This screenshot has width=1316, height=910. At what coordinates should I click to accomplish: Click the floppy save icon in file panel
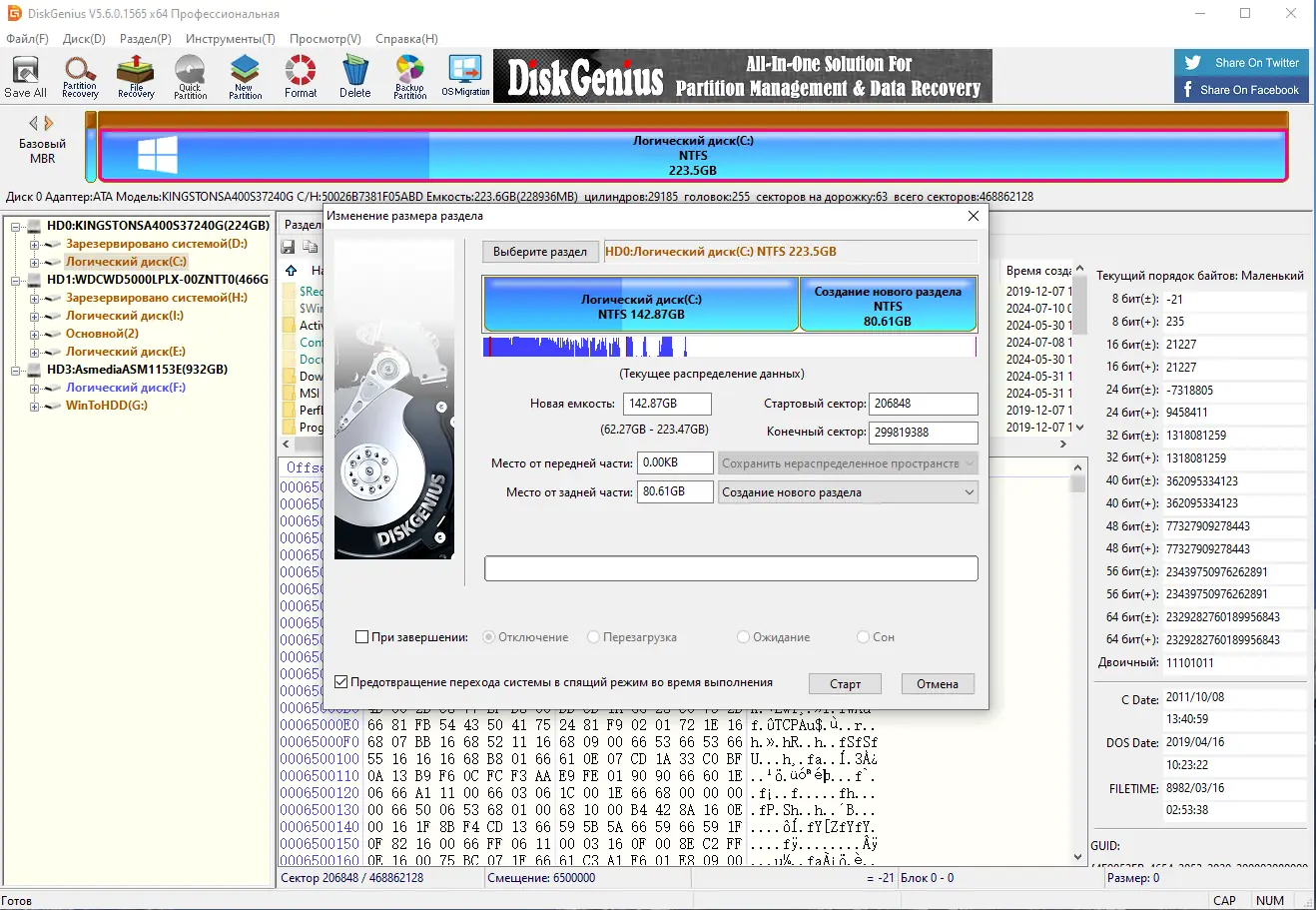pyautogui.click(x=289, y=247)
